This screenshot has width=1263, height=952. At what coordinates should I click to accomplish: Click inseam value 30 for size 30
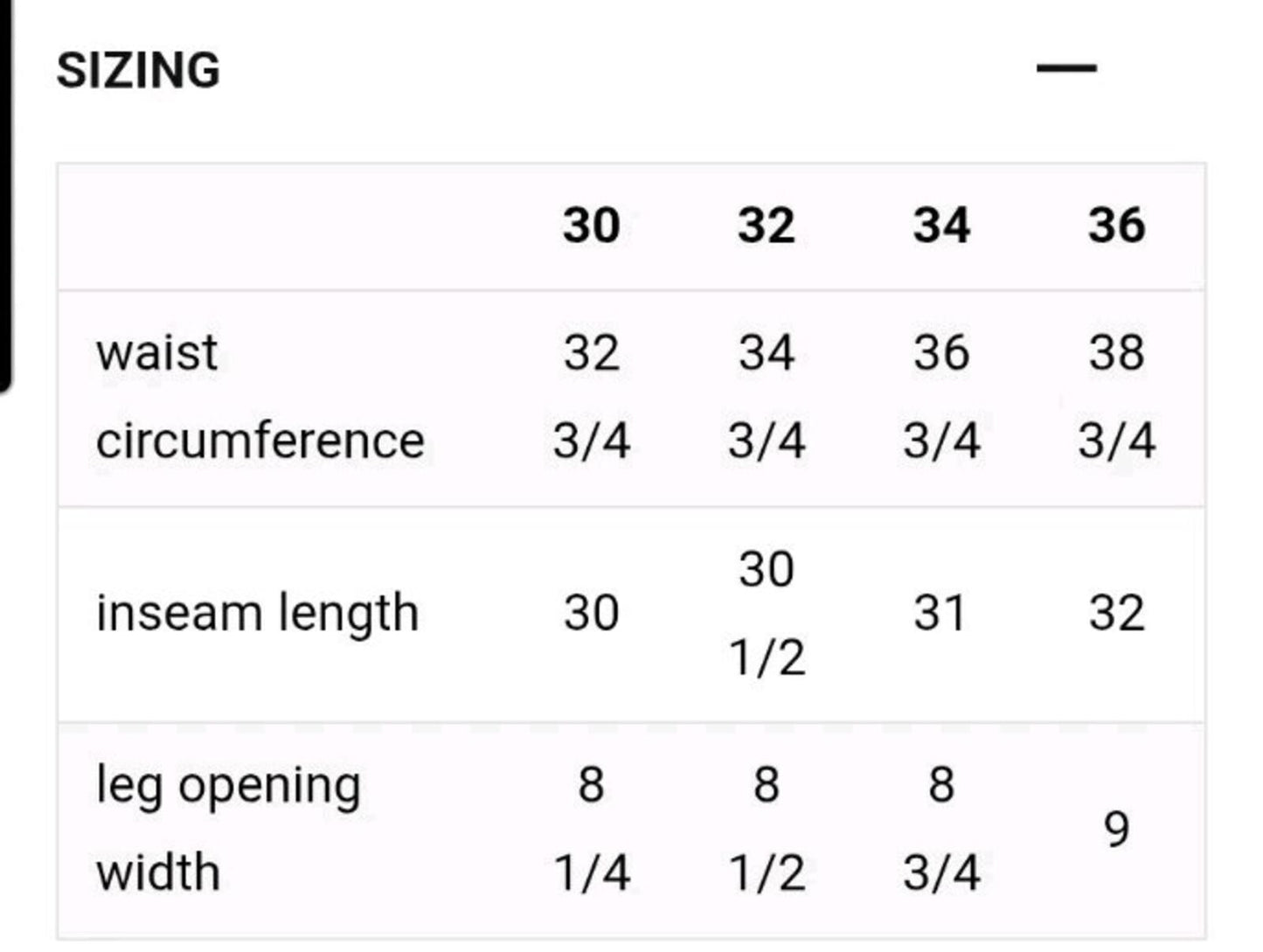click(592, 613)
